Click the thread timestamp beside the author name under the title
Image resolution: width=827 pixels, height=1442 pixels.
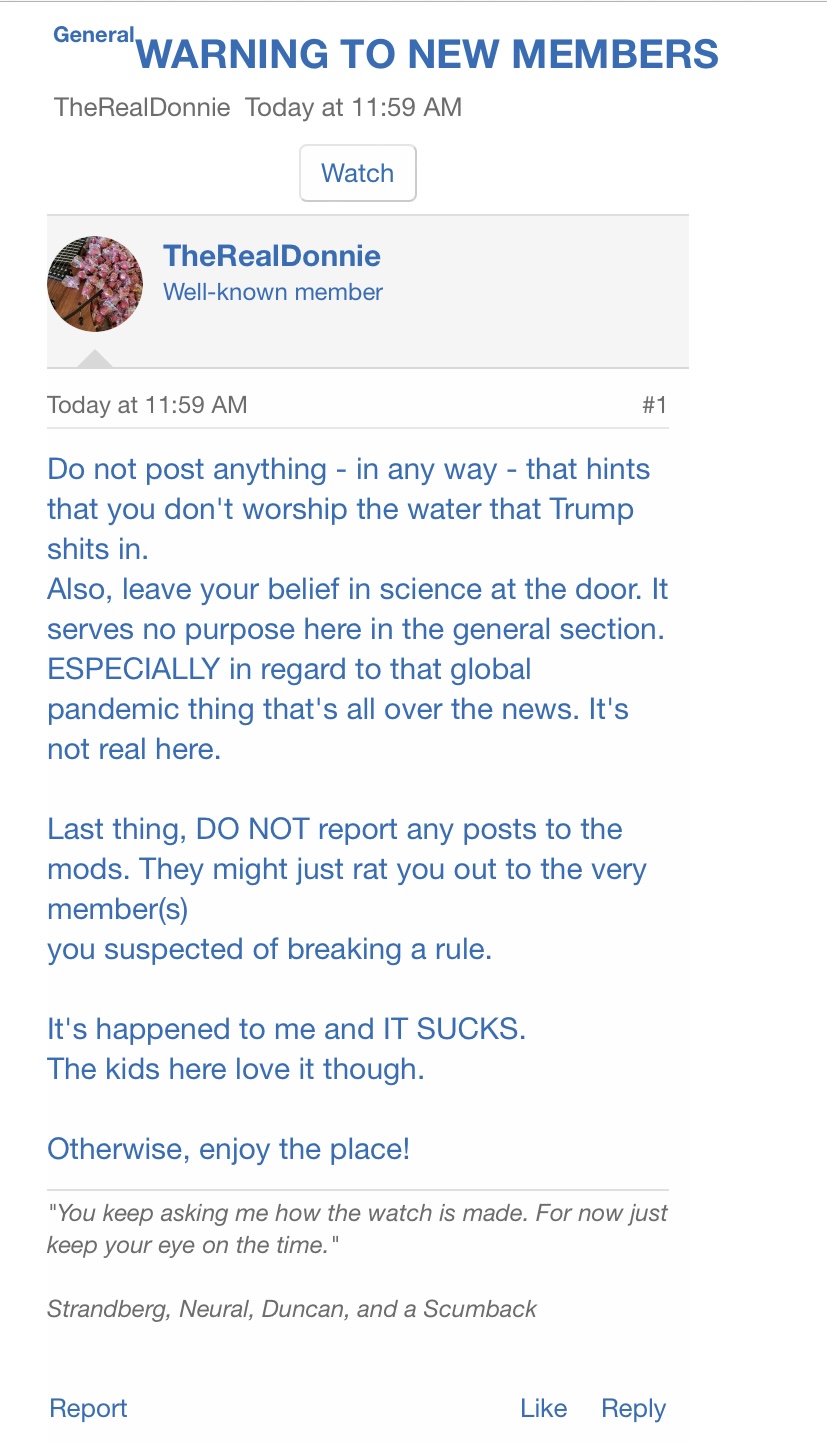(x=353, y=108)
